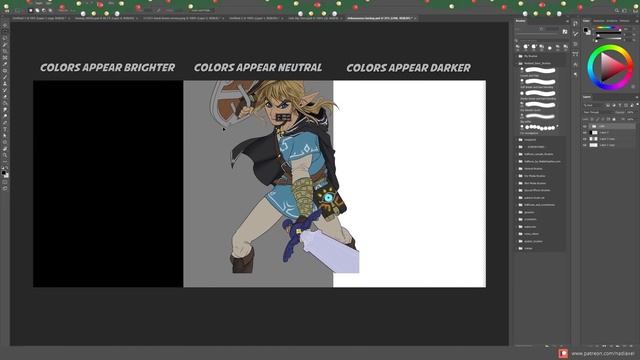Filter layers by pixel layers icon

[608, 105]
